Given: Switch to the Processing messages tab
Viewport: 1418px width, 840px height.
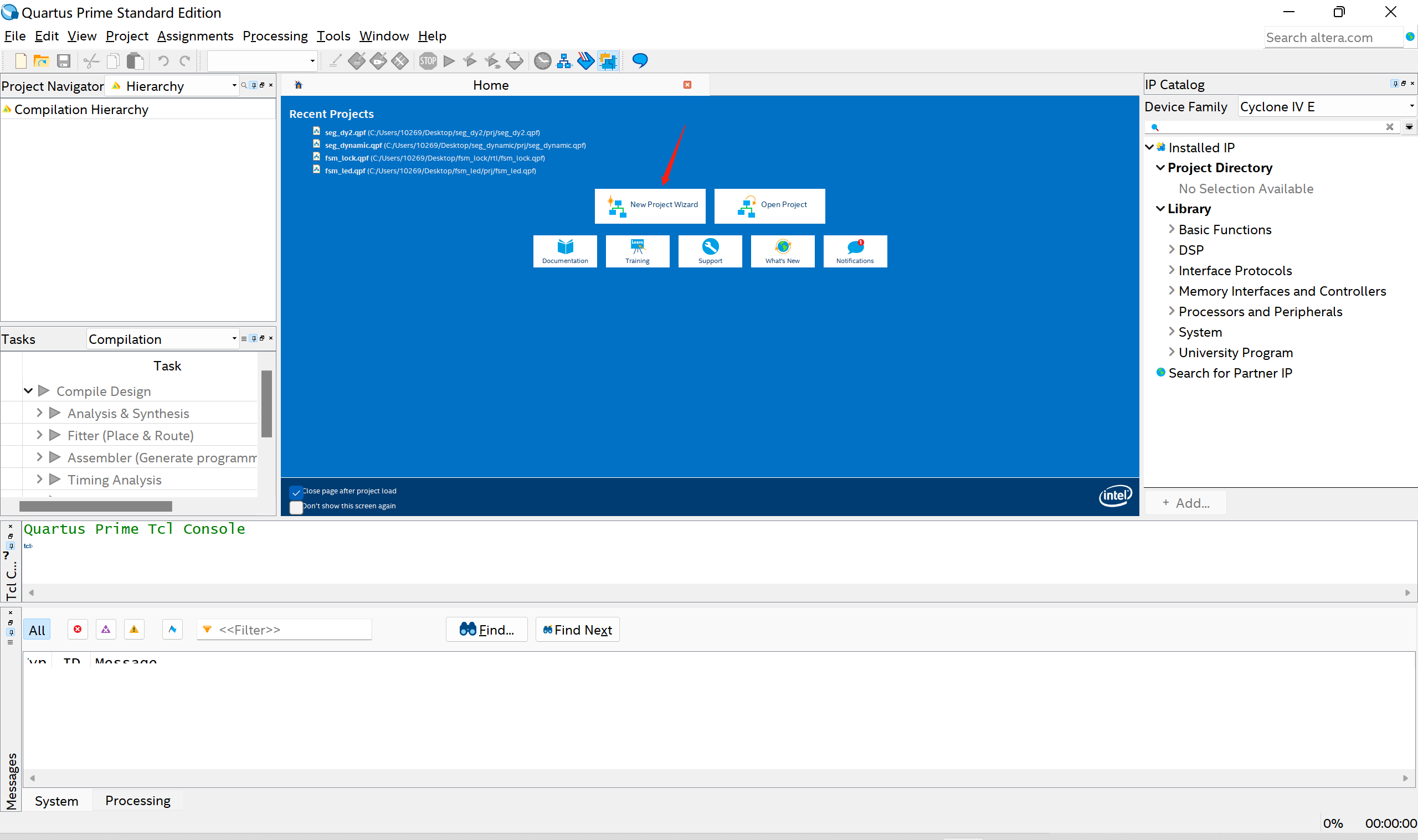Looking at the screenshot, I should (137, 800).
